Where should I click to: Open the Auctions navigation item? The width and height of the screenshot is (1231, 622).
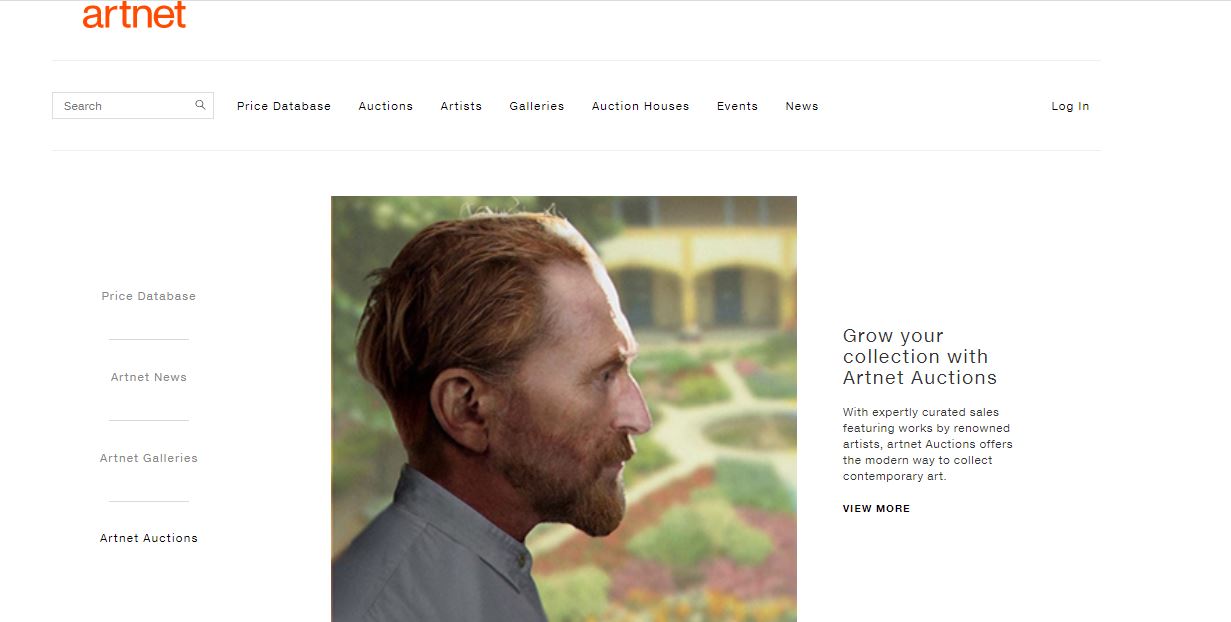click(x=385, y=106)
